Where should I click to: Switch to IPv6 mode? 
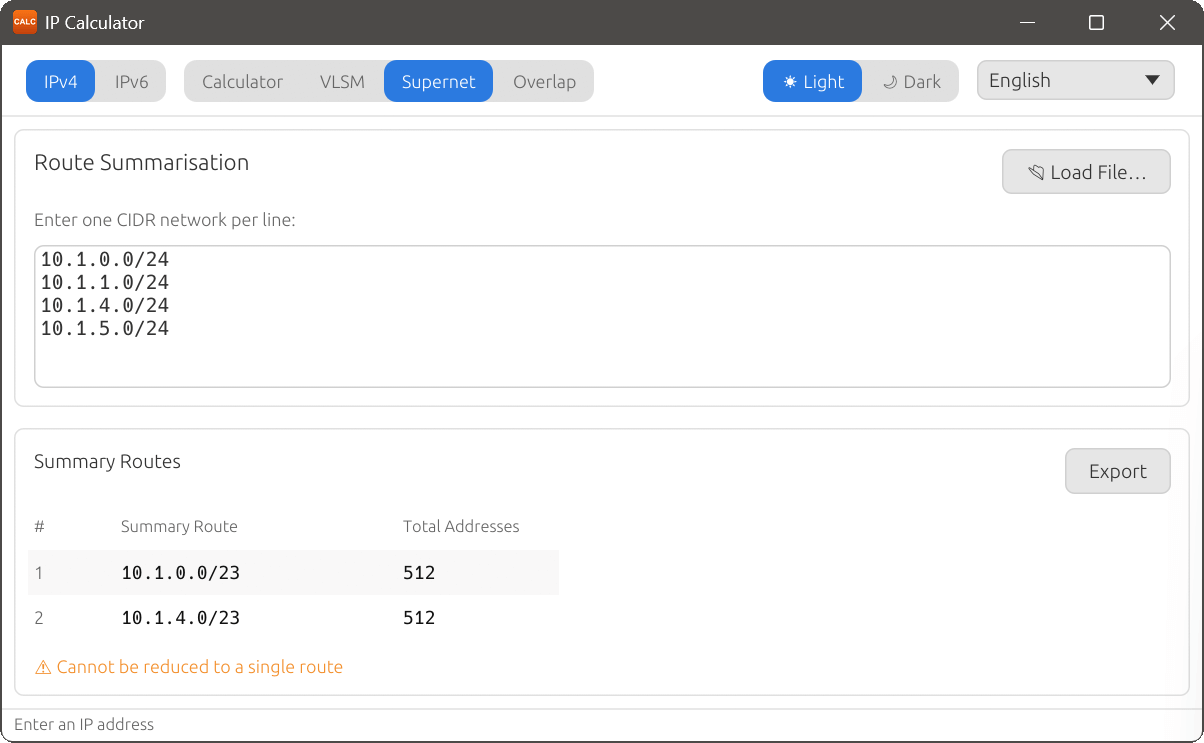(x=131, y=82)
